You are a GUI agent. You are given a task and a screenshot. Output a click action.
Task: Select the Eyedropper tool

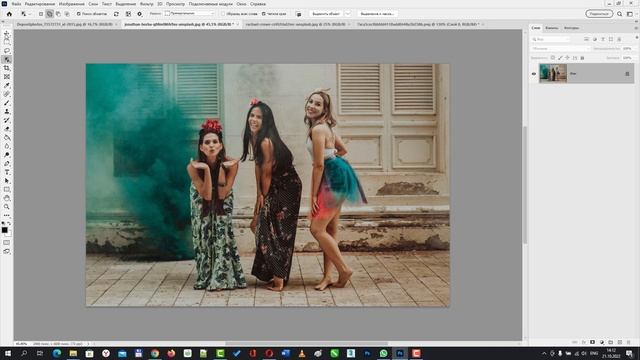pyautogui.click(x=7, y=85)
